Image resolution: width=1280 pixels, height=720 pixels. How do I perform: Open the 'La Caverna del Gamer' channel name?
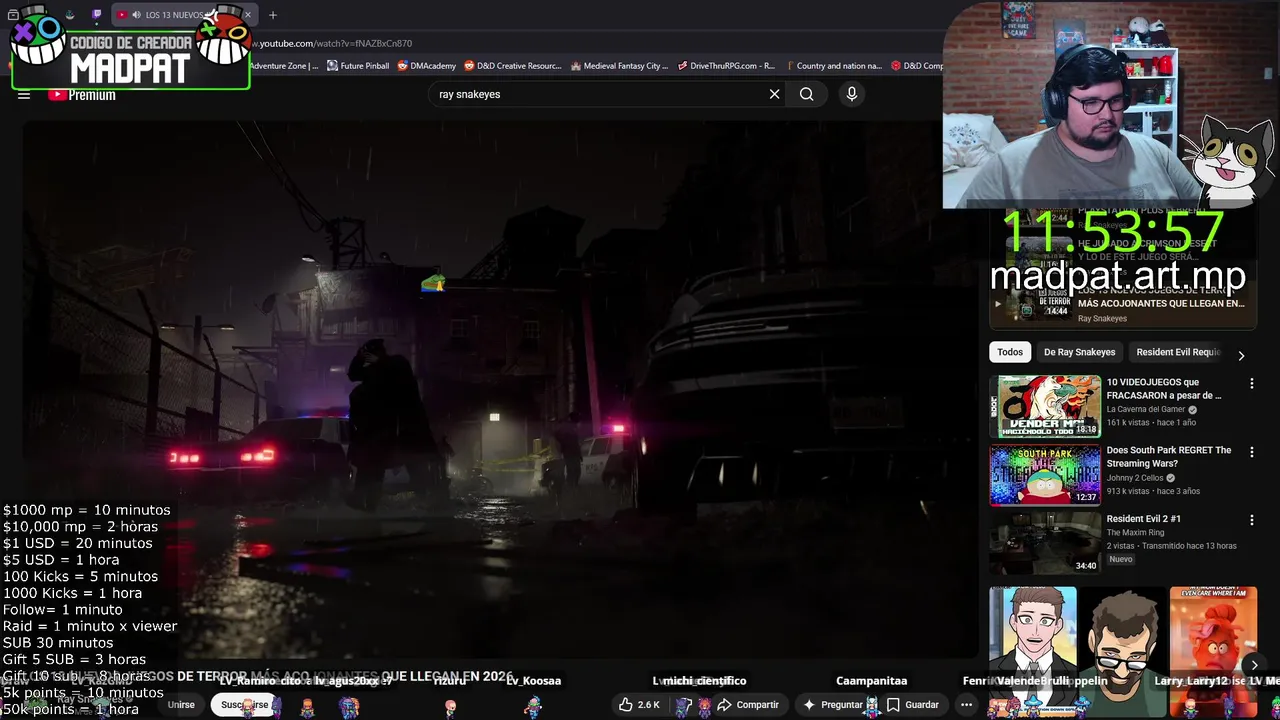[x=1145, y=409]
